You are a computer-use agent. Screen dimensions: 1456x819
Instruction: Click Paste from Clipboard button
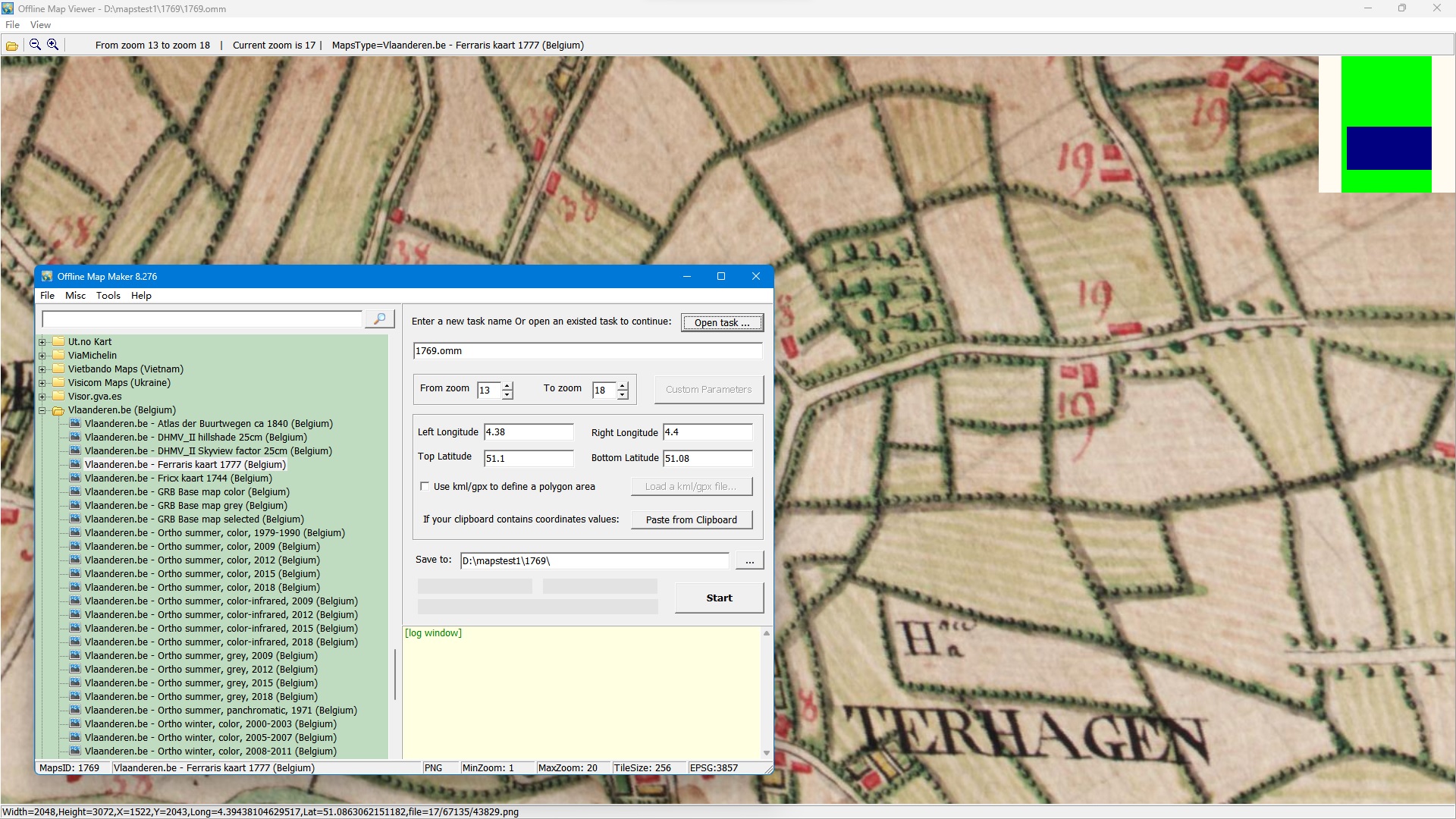[691, 519]
